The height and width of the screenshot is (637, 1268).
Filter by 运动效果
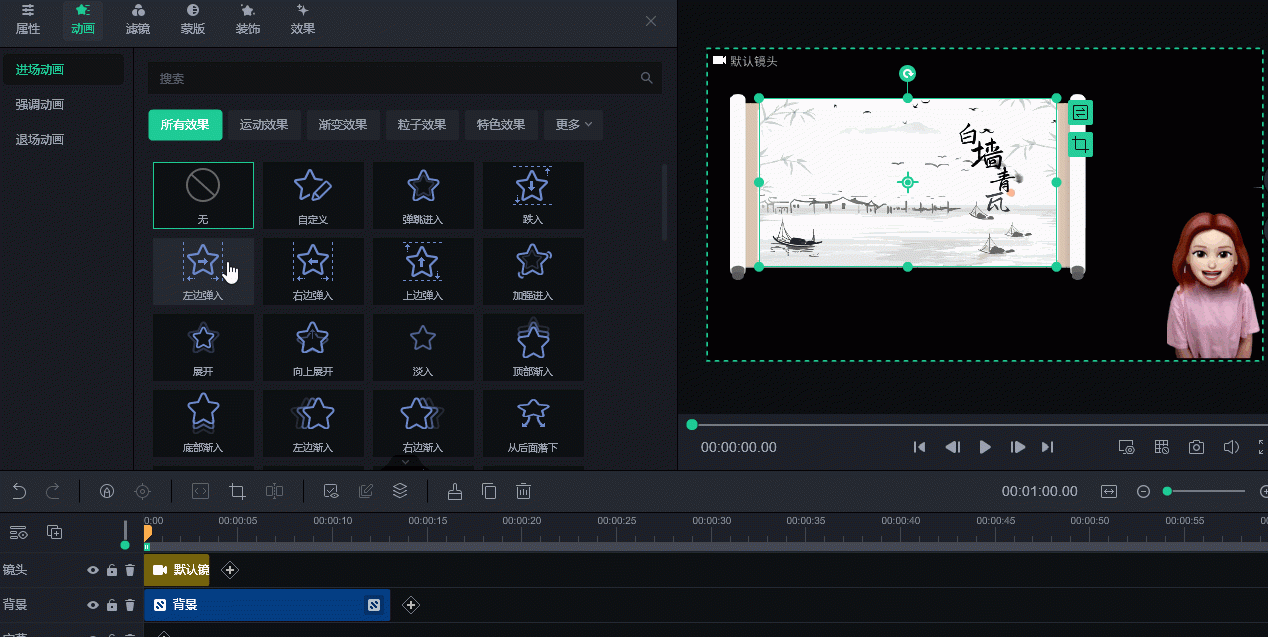264,125
